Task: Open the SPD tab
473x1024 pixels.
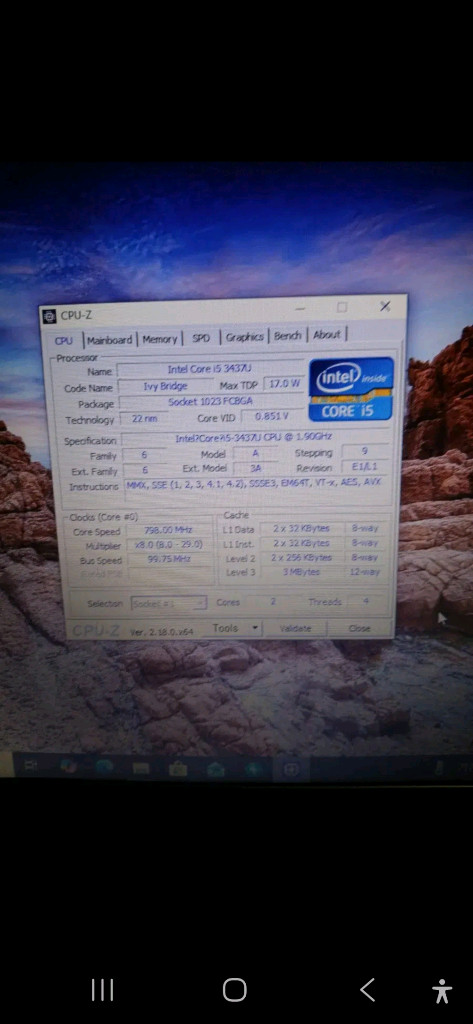Action: (201, 338)
